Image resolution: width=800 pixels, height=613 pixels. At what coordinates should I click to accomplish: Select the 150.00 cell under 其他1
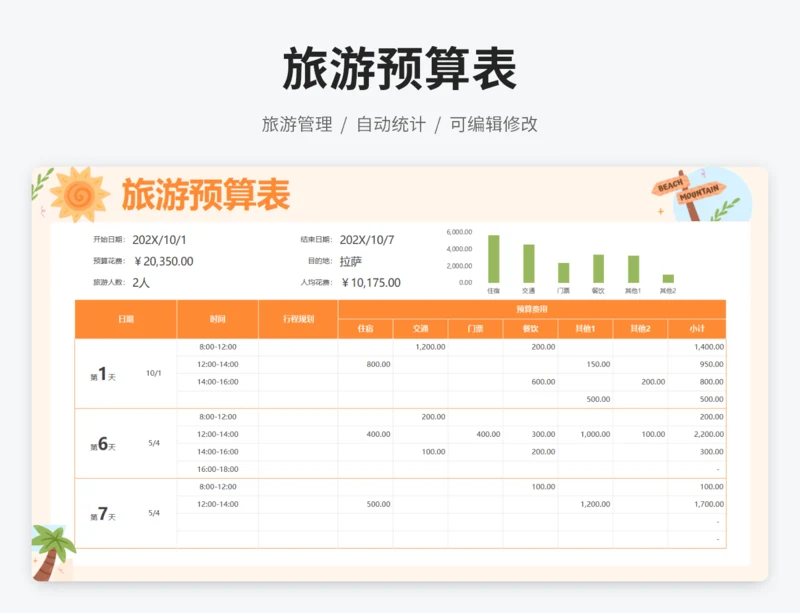coord(586,364)
